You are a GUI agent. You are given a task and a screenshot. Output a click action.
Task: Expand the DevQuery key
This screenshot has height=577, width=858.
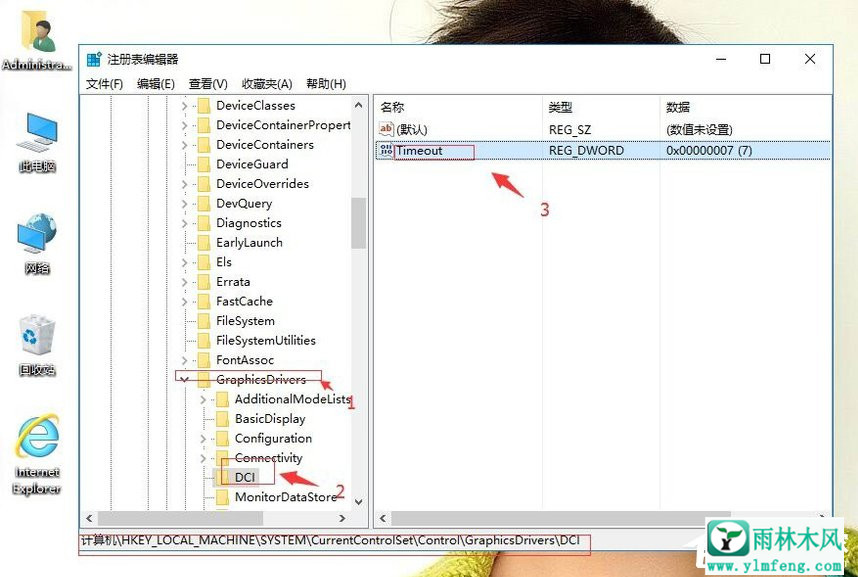[x=184, y=204]
